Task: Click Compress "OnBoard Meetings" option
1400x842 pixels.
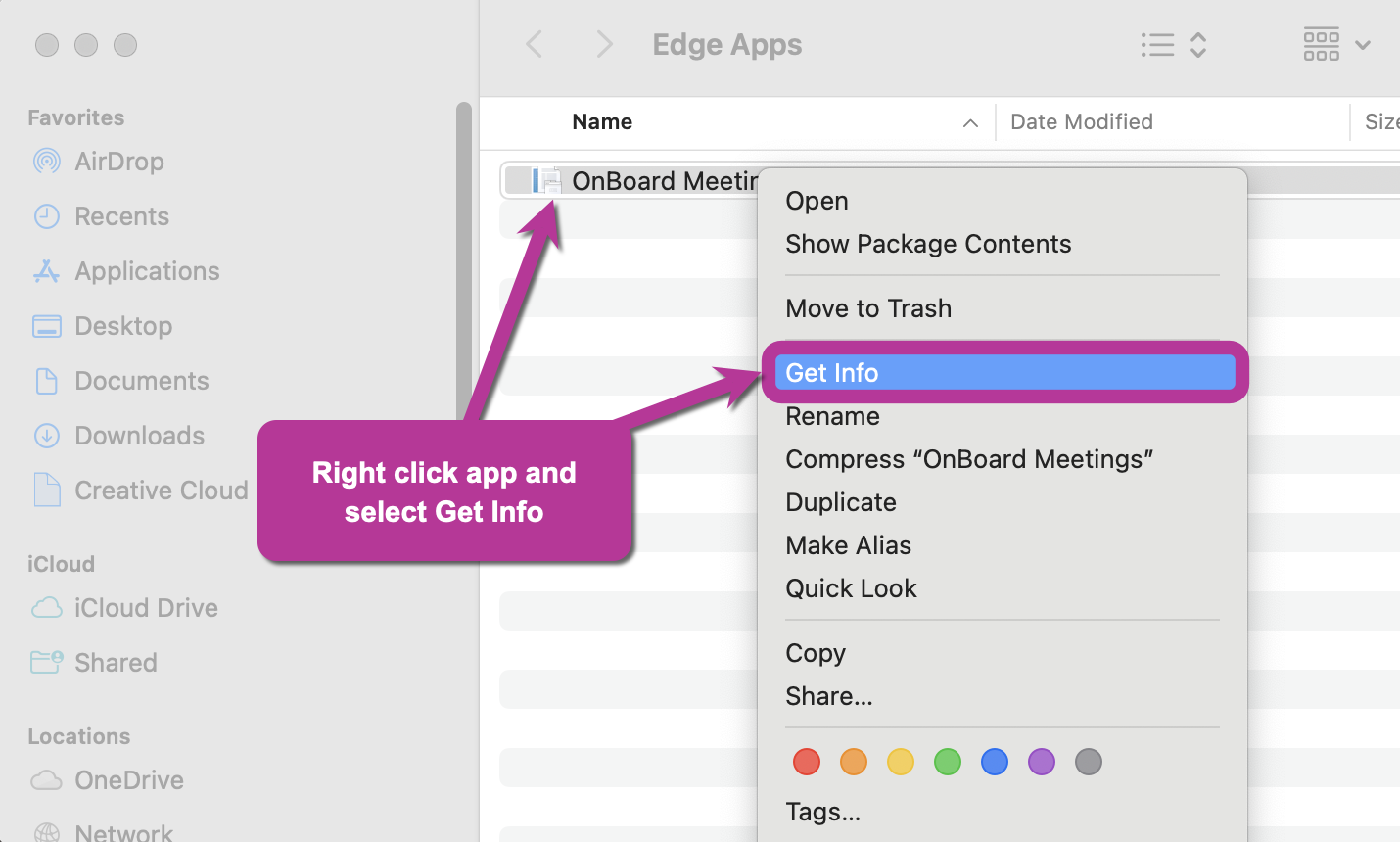Action: [969, 459]
